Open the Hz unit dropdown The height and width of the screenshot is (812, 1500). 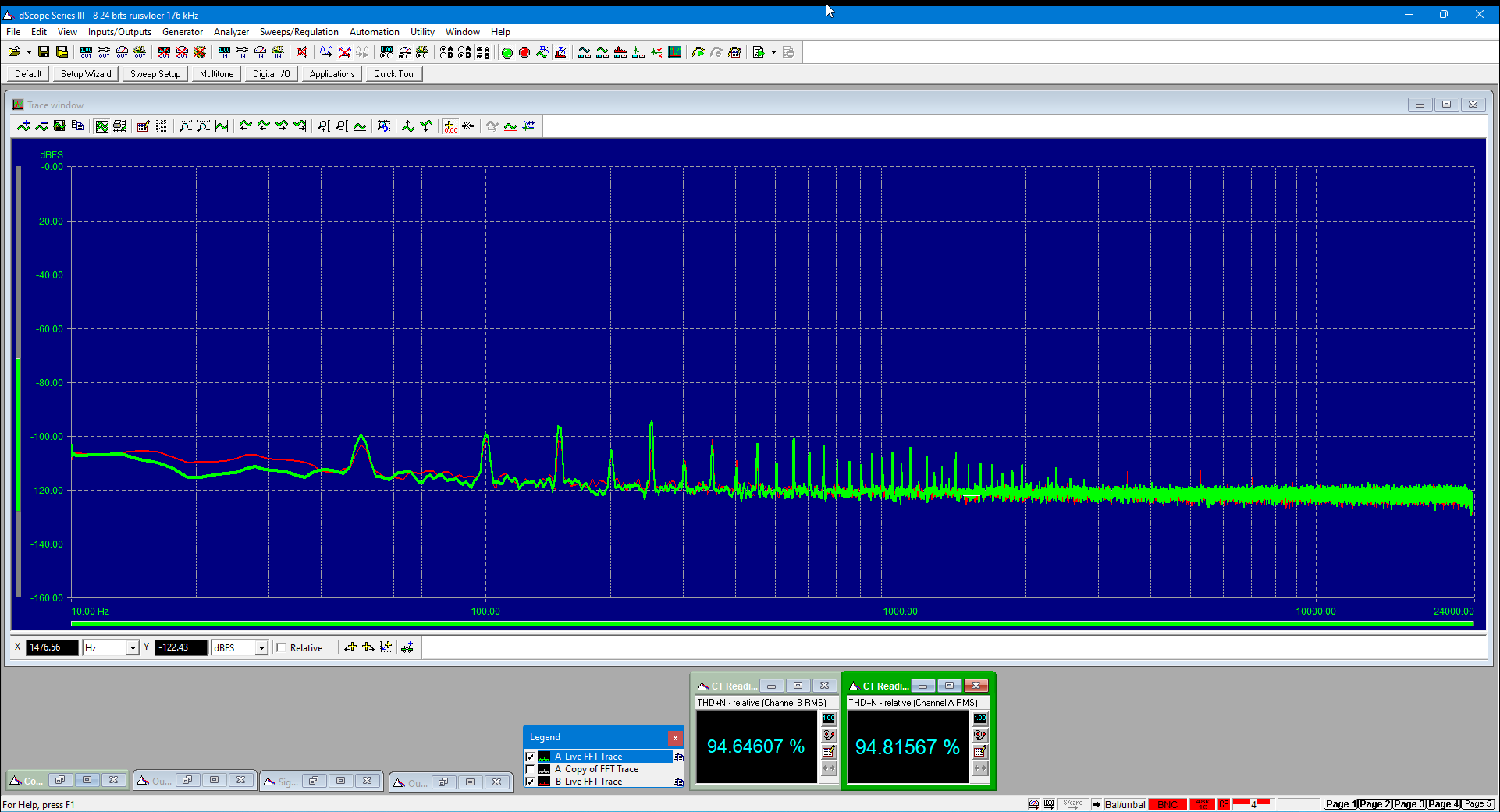coord(133,647)
